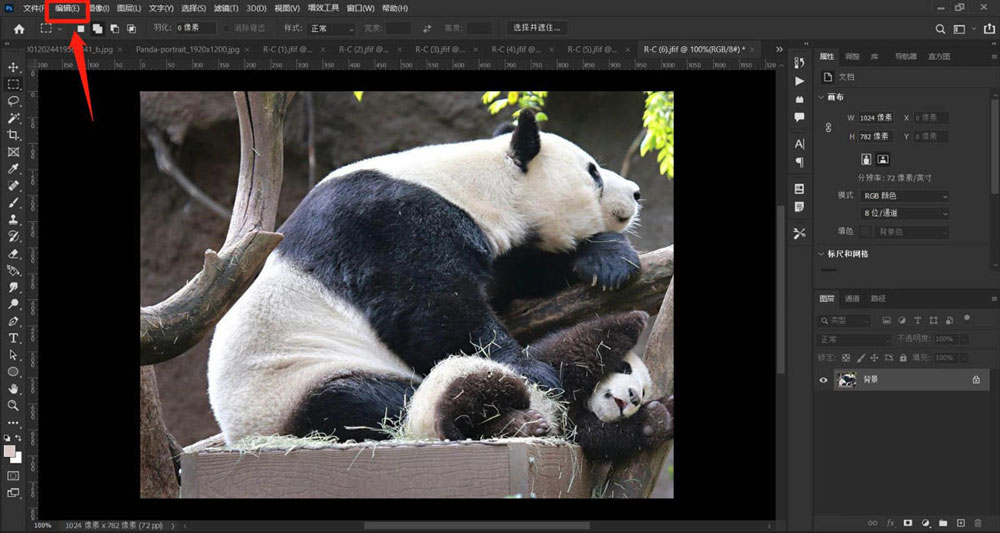Toggle the lock on 背景 layer

(976, 380)
